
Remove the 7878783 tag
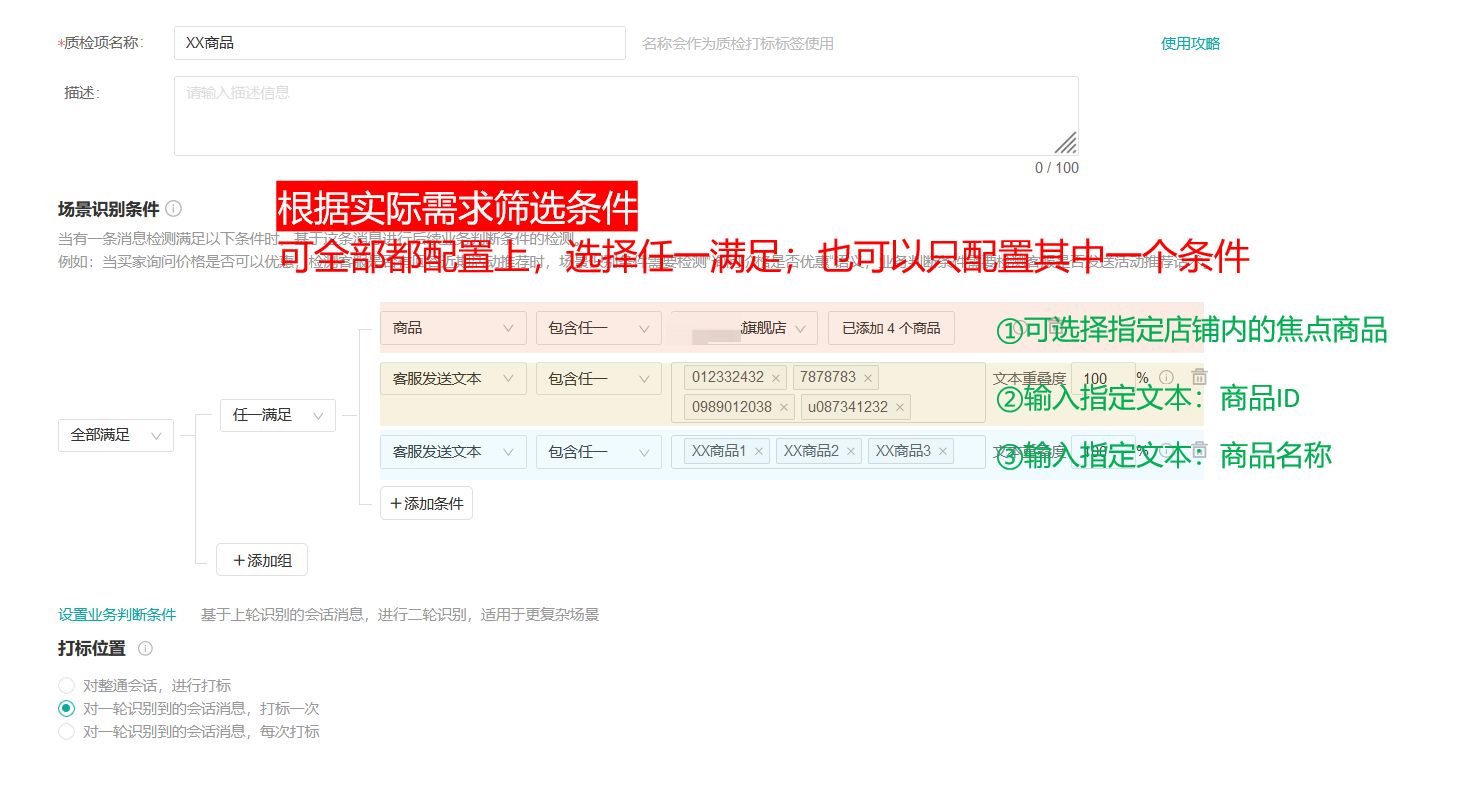point(868,378)
